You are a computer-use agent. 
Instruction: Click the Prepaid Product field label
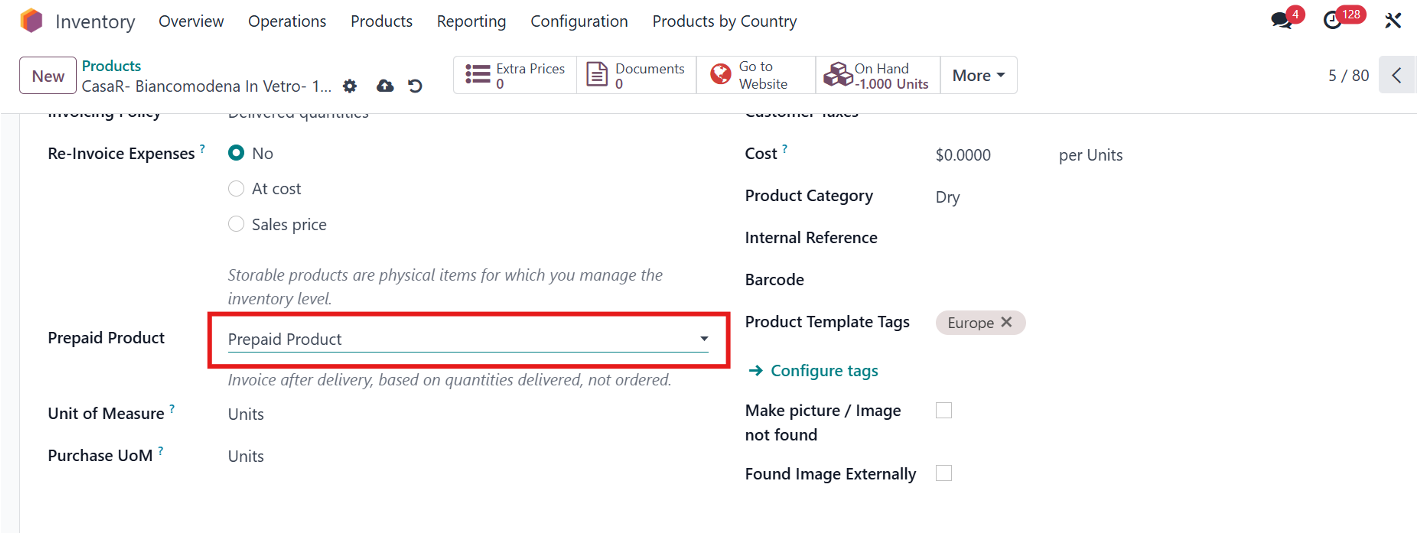pos(107,337)
